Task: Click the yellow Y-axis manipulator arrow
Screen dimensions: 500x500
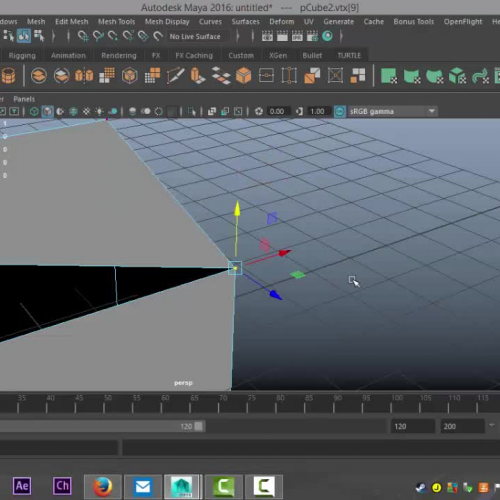Action: pyautogui.click(x=237, y=208)
